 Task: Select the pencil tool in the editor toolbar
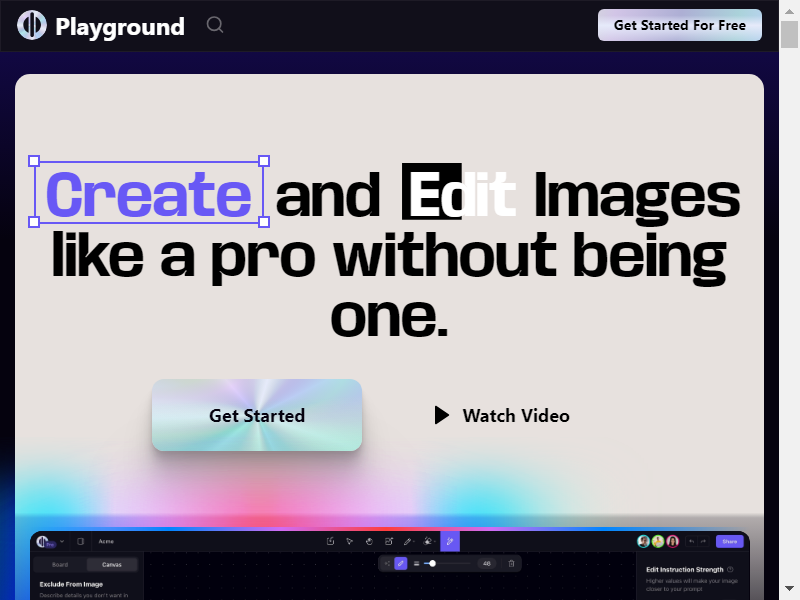pyautogui.click(x=407, y=541)
